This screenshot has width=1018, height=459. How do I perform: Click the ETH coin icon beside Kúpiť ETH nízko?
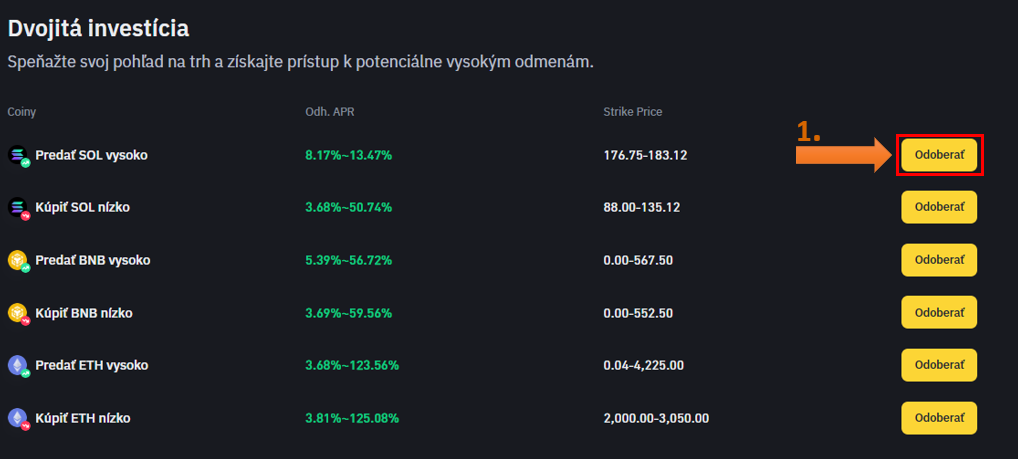(x=18, y=418)
